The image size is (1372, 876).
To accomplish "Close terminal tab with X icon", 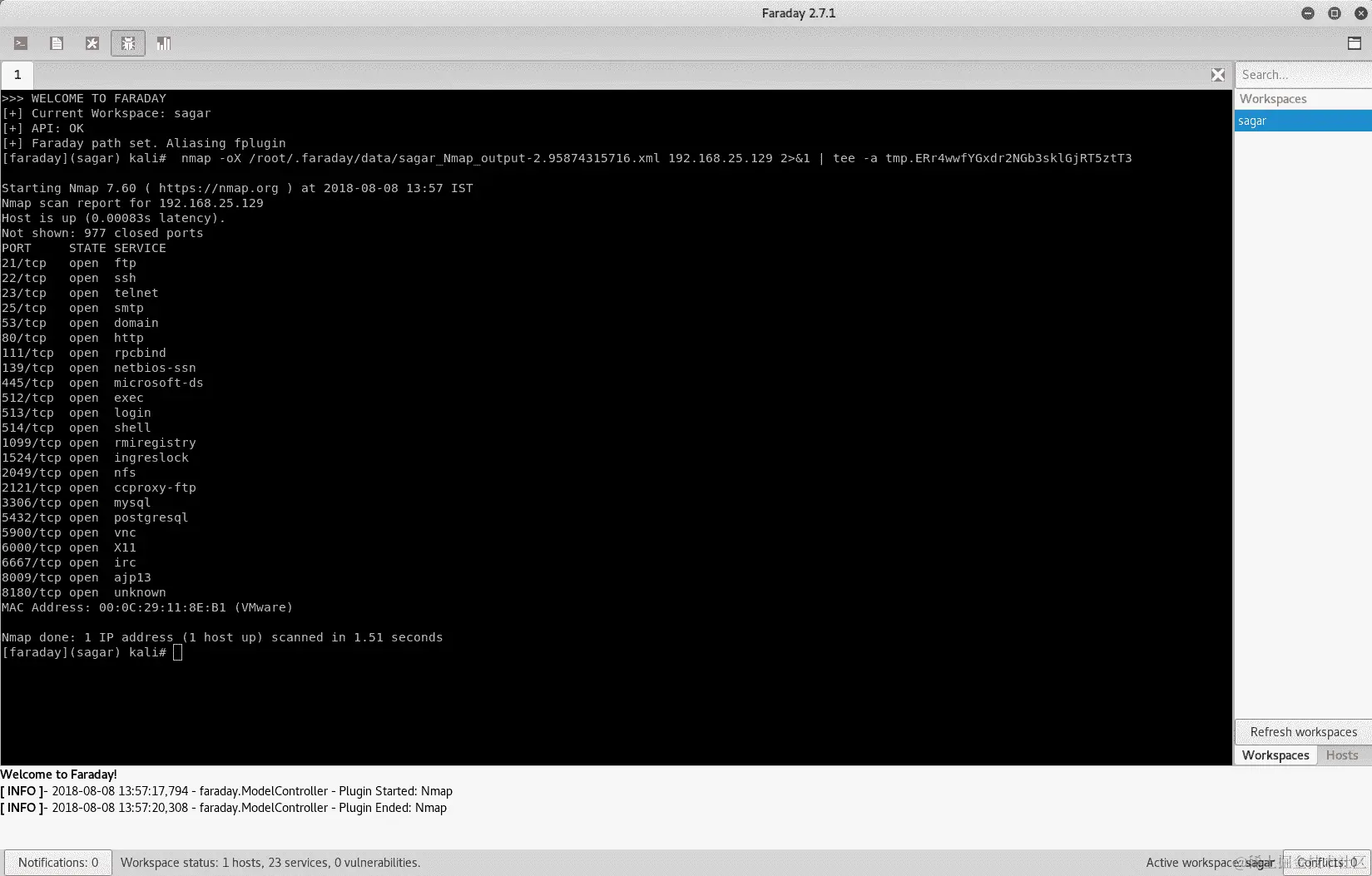I will tap(1218, 75).
